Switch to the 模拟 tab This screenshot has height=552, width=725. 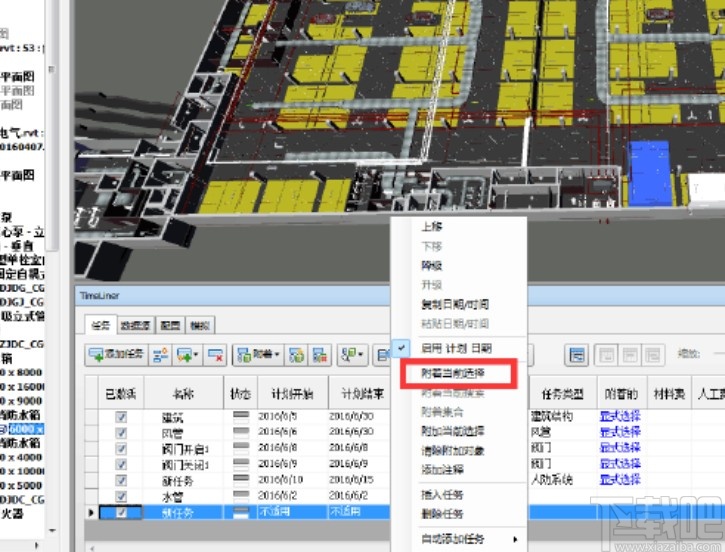click(x=200, y=325)
